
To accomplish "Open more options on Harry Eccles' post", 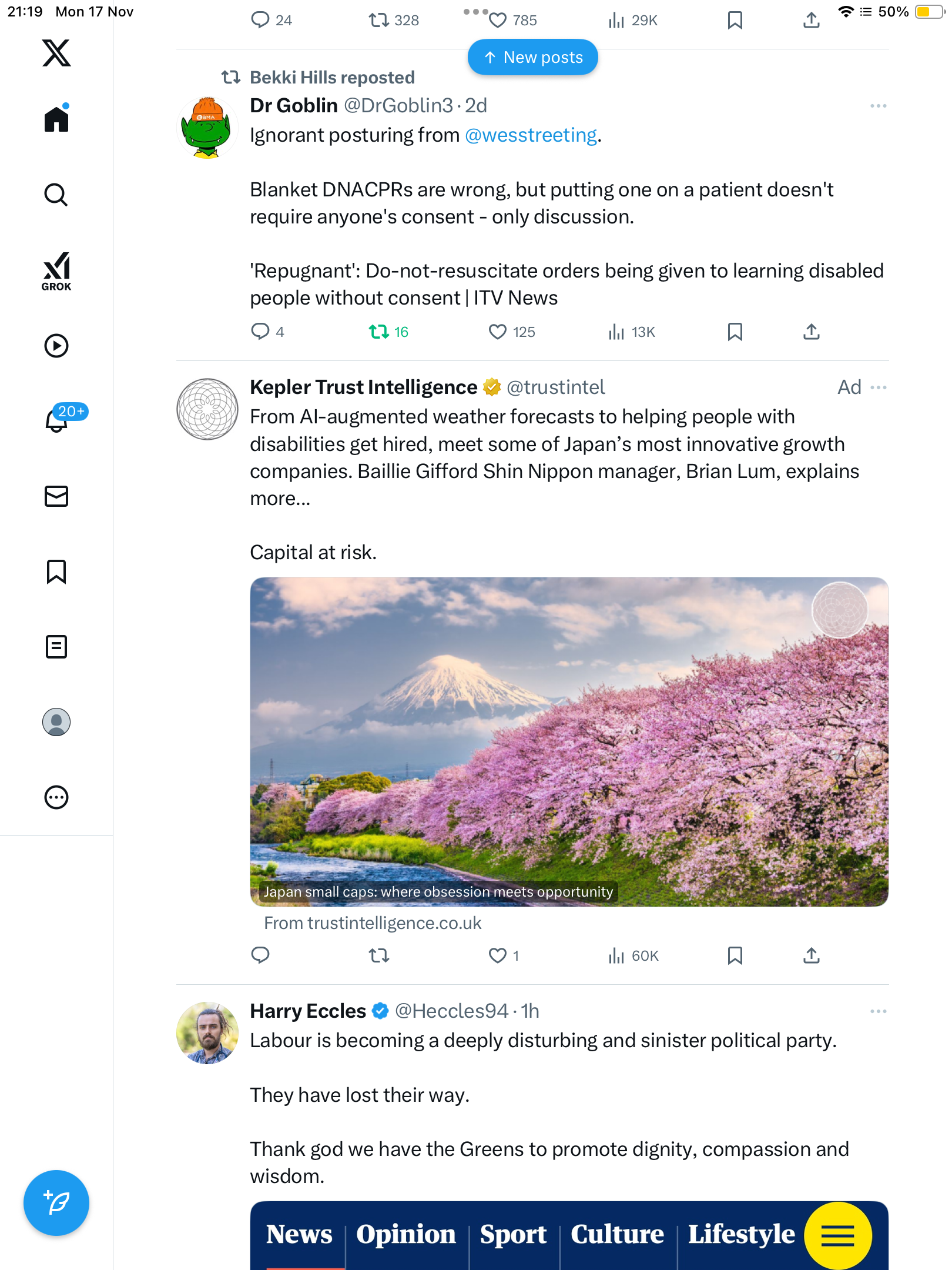I will coord(878,1011).
